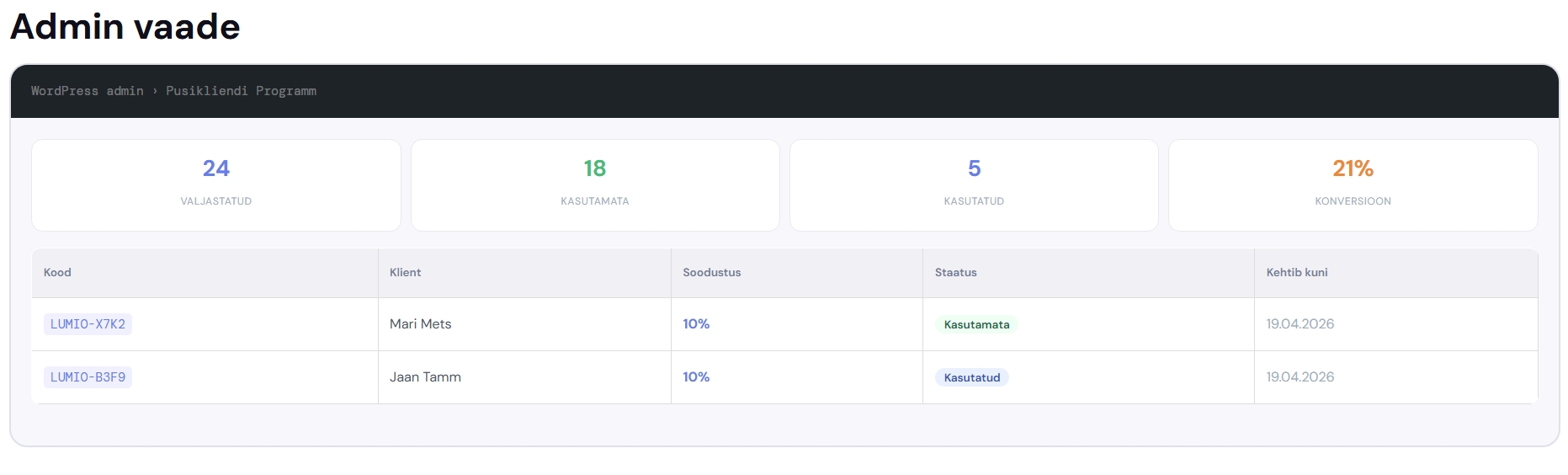
Task: Select the Kasutamata 18 stat card
Action: pyautogui.click(x=595, y=185)
